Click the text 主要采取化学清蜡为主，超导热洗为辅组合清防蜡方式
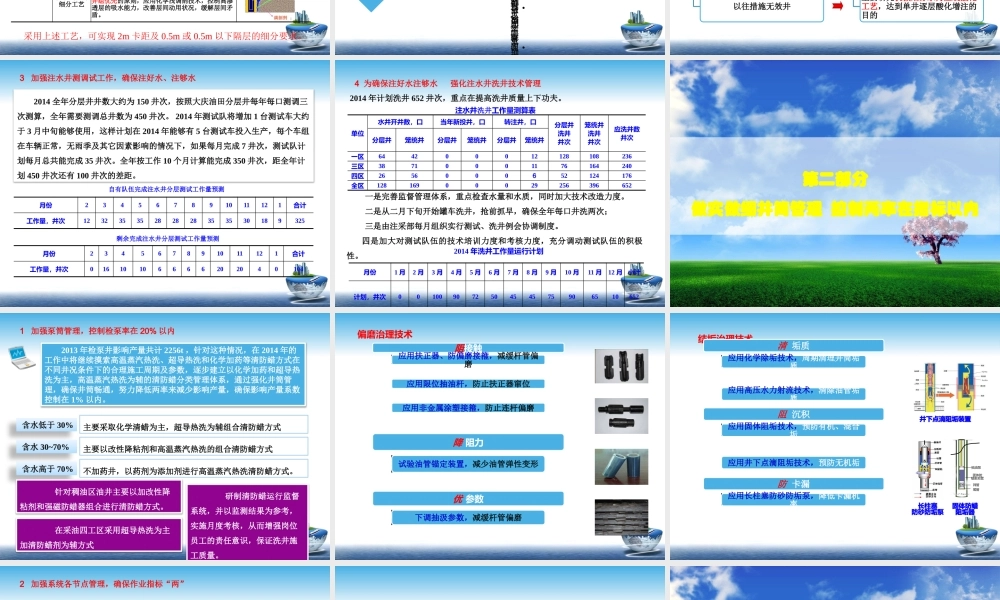 coord(182,427)
